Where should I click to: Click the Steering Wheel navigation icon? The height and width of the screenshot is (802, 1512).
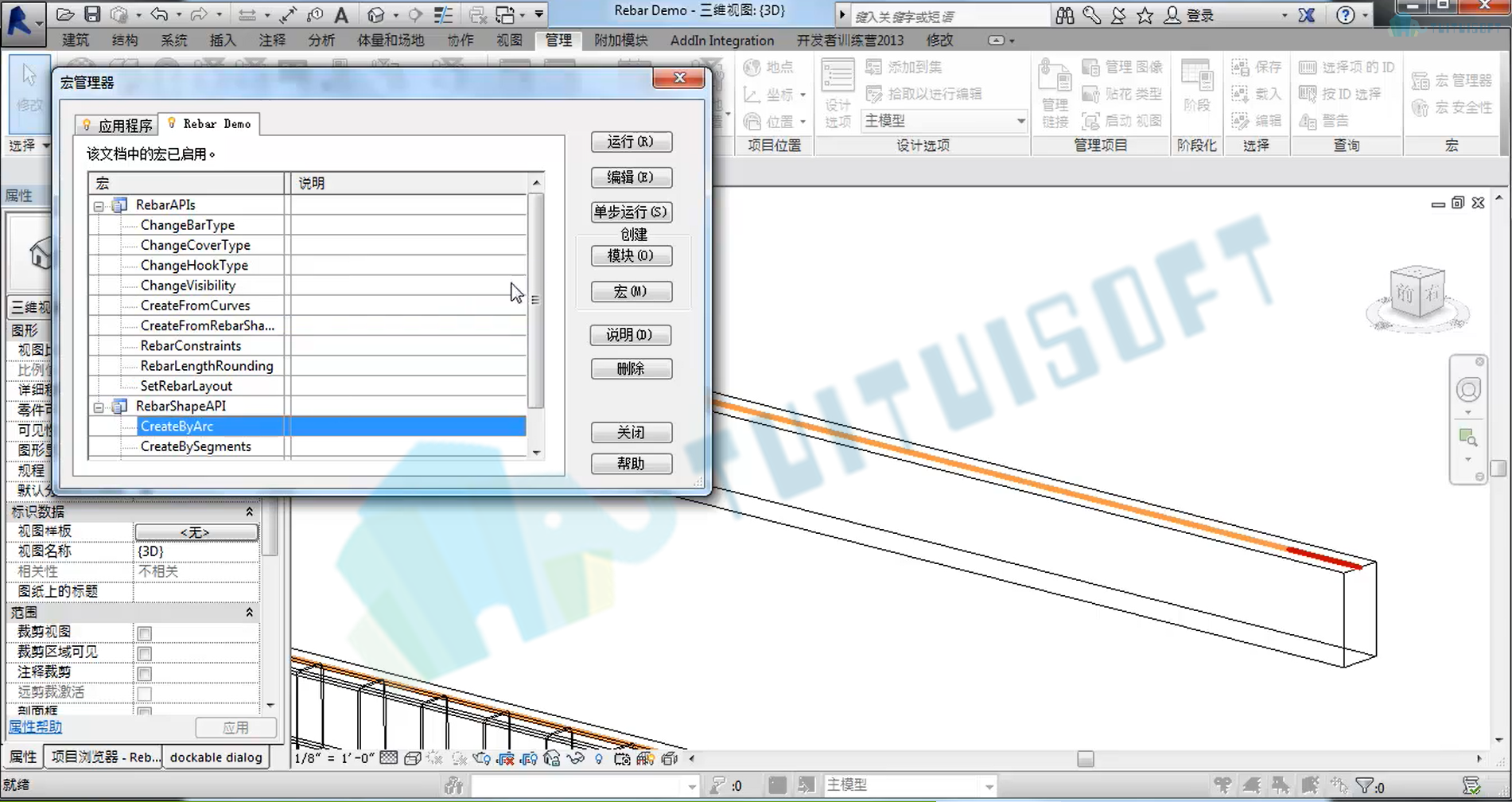(x=1468, y=390)
